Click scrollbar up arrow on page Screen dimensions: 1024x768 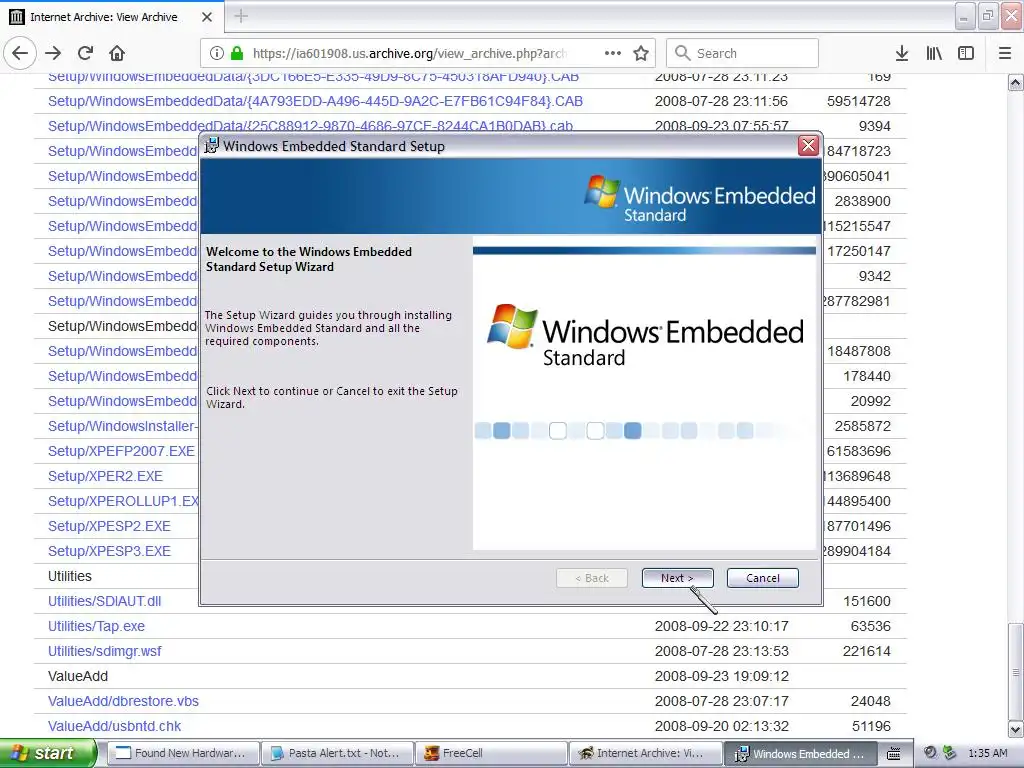[x=1015, y=82]
